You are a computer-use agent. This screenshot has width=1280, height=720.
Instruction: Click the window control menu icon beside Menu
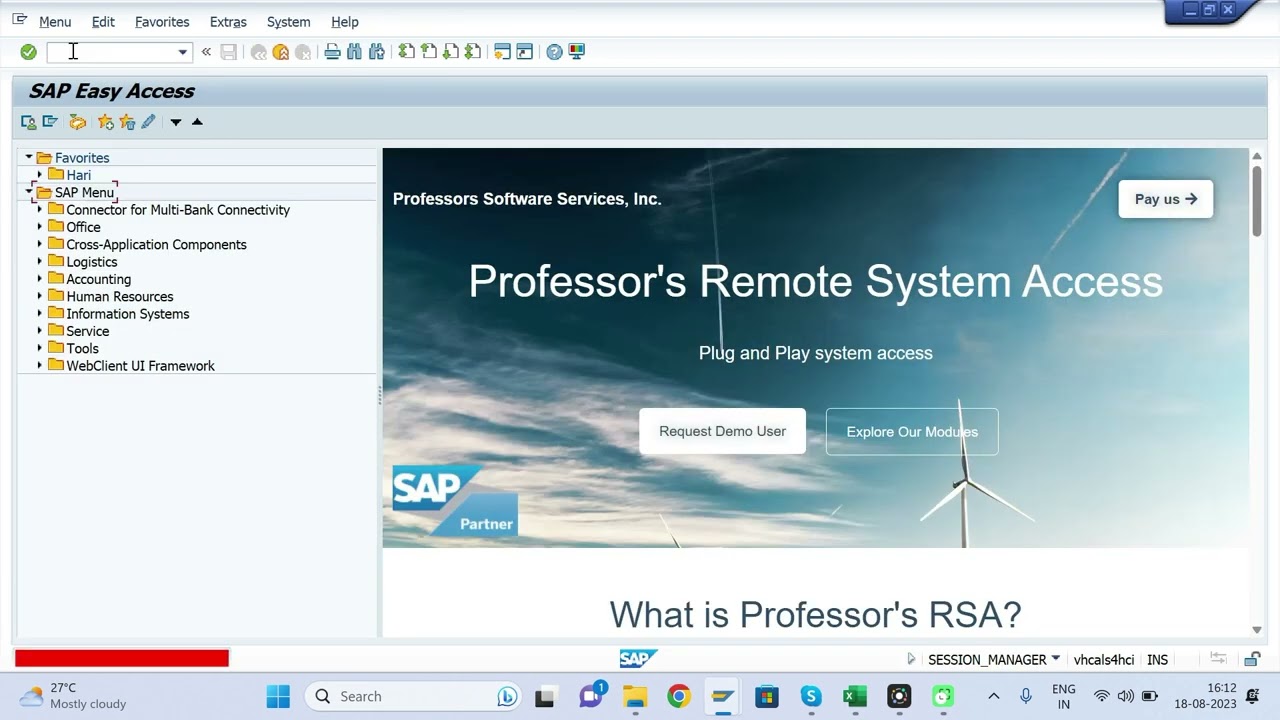(x=19, y=20)
